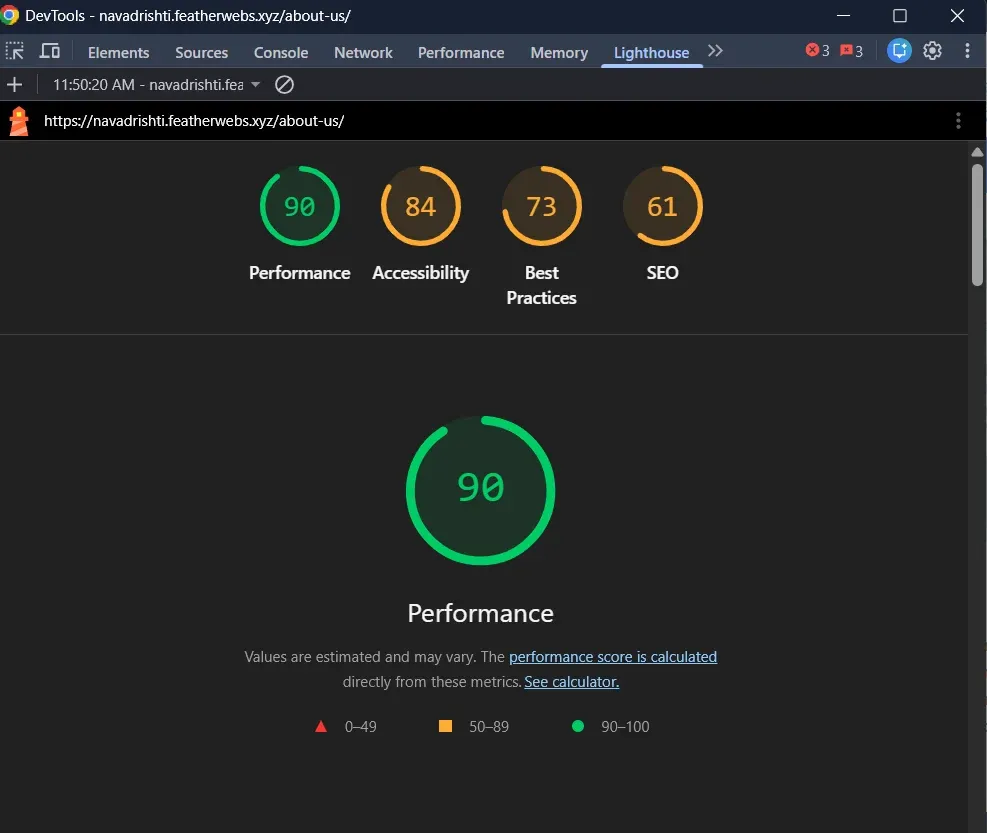Screen dimensions: 987x833
Task: Activate the inspect element picker icon
Action: point(14,52)
